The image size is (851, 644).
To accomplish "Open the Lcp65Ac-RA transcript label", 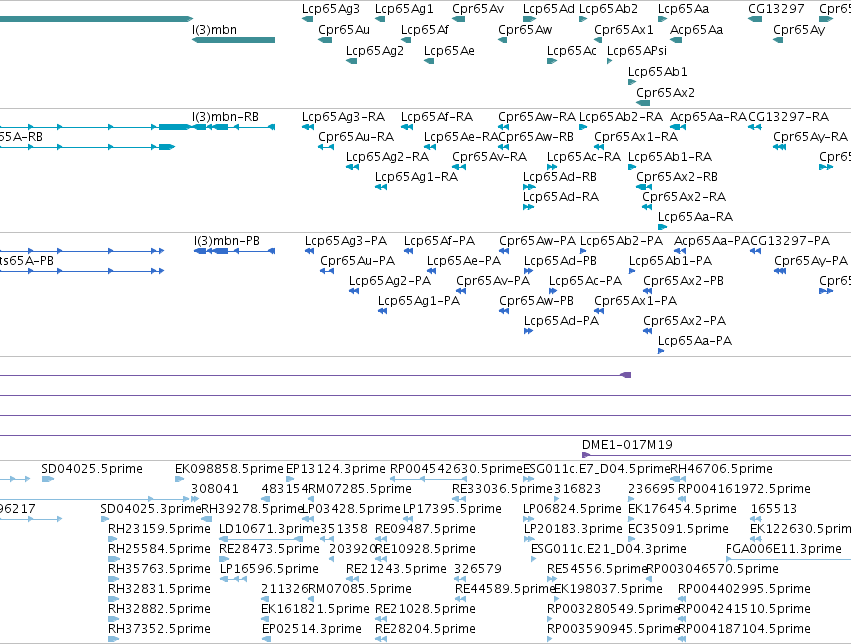I will tap(583, 157).
